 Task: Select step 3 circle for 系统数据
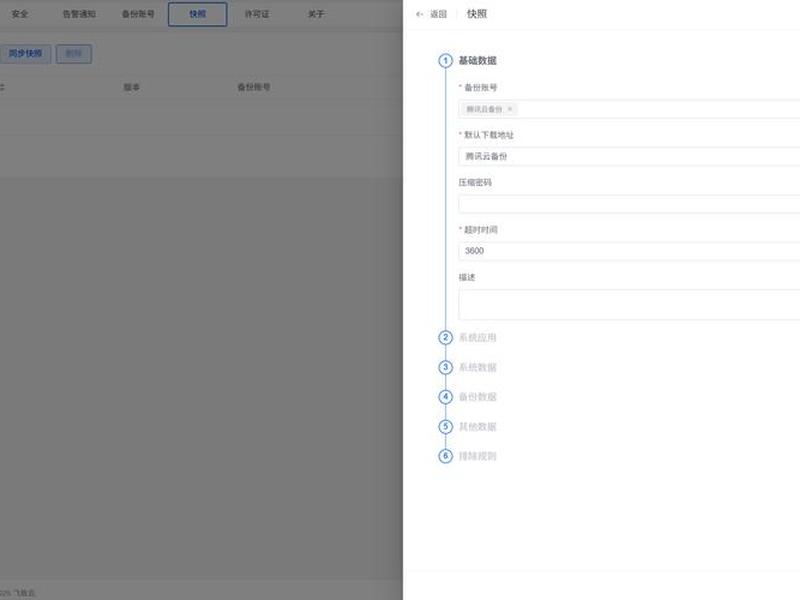point(445,367)
